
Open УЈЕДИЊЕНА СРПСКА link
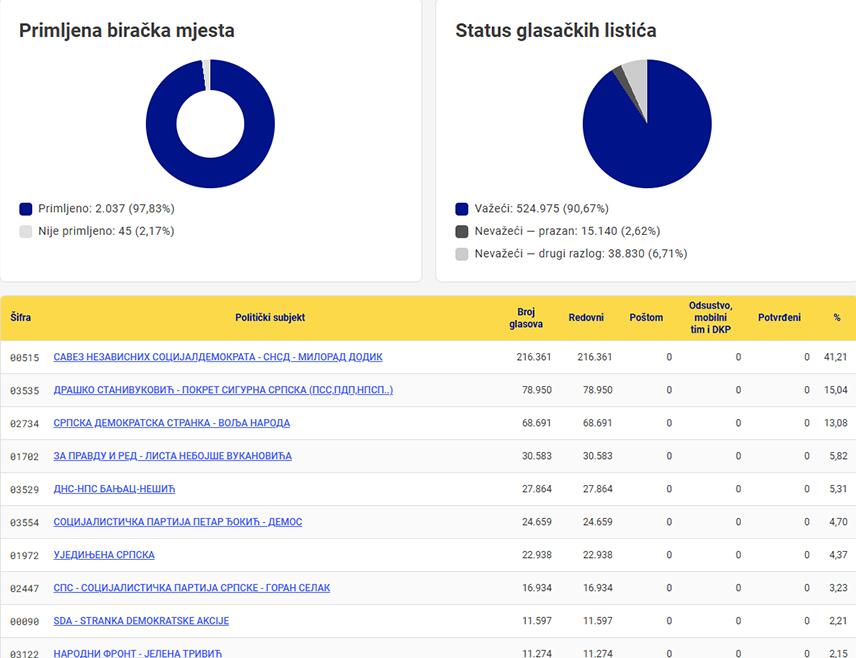click(x=104, y=555)
